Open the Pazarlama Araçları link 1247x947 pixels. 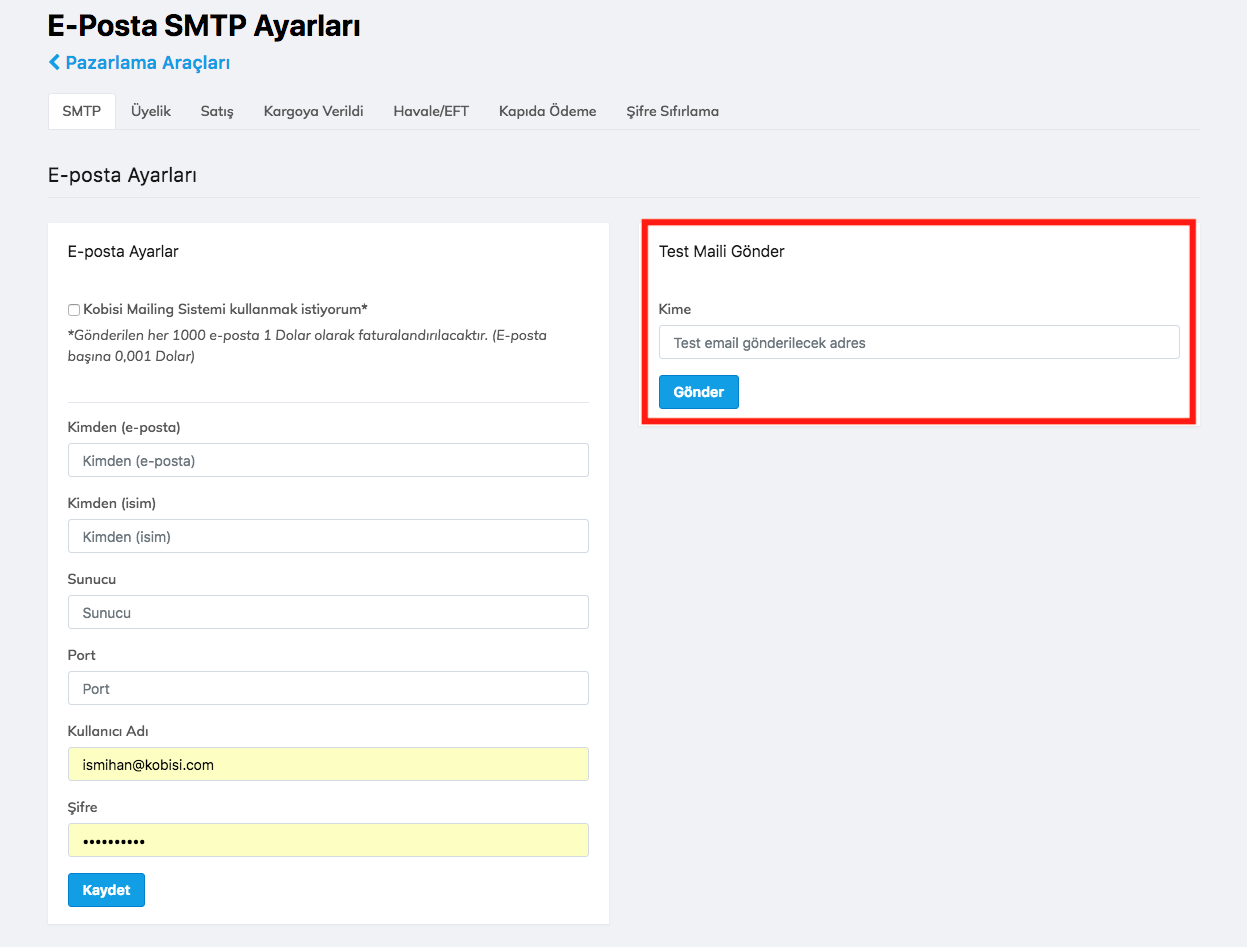pyautogui.click(x=147, y=63)
